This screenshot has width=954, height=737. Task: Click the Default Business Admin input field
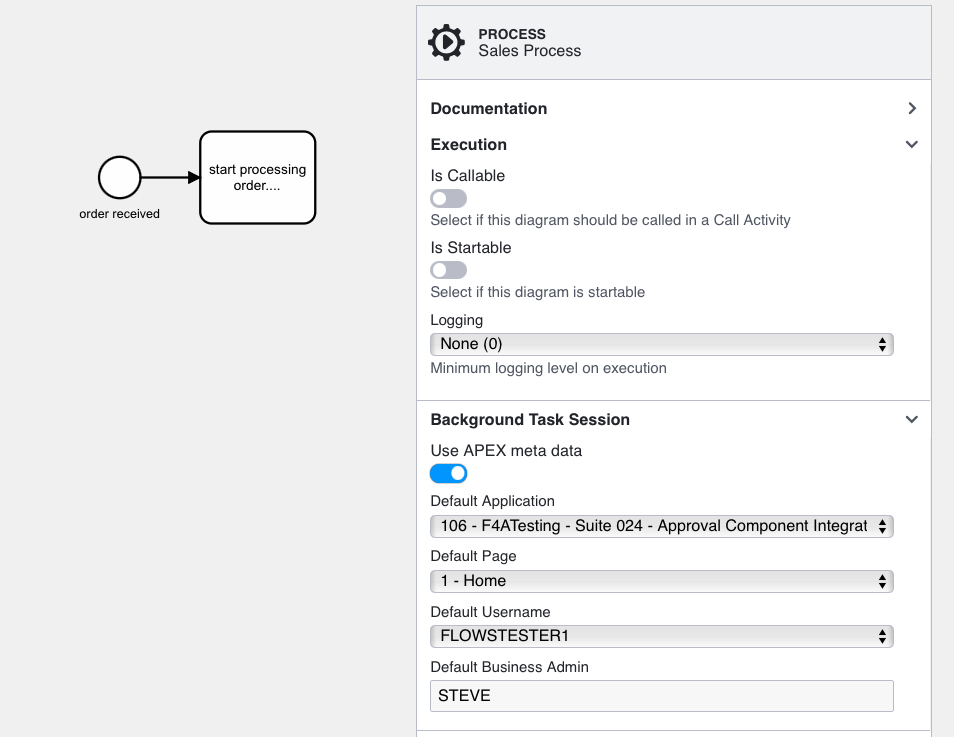click(x=661, y=696)
